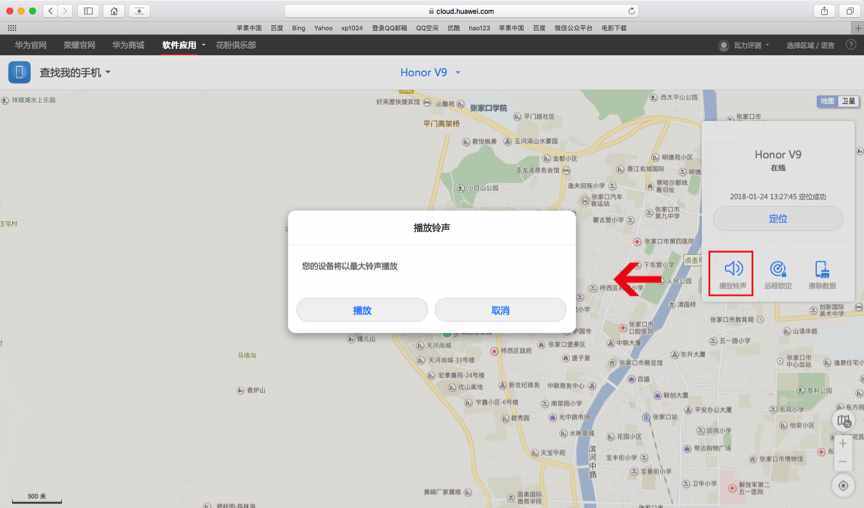The width and height of the screenshot is (864, 508).
Task: Open the first 百度 bookmark
Action: pos(277,28)
